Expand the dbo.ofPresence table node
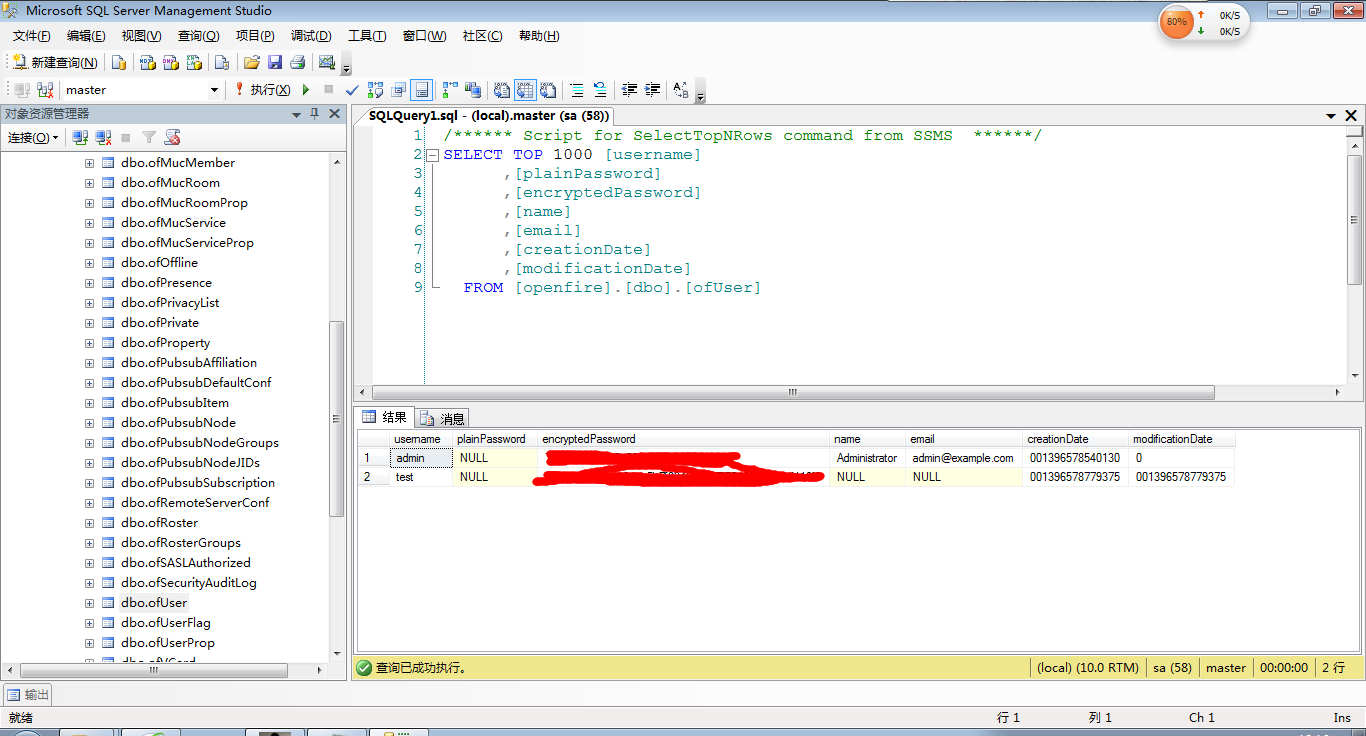 tap(89, 283)
